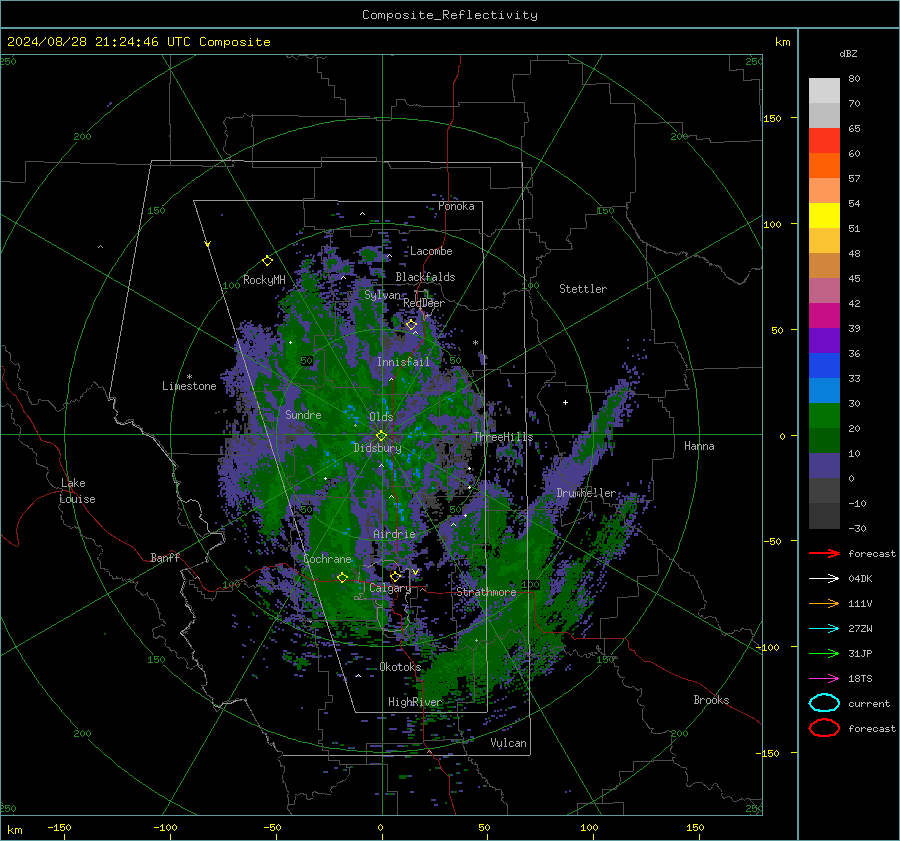
Task: Click the Brooks label
Action: 711,700
